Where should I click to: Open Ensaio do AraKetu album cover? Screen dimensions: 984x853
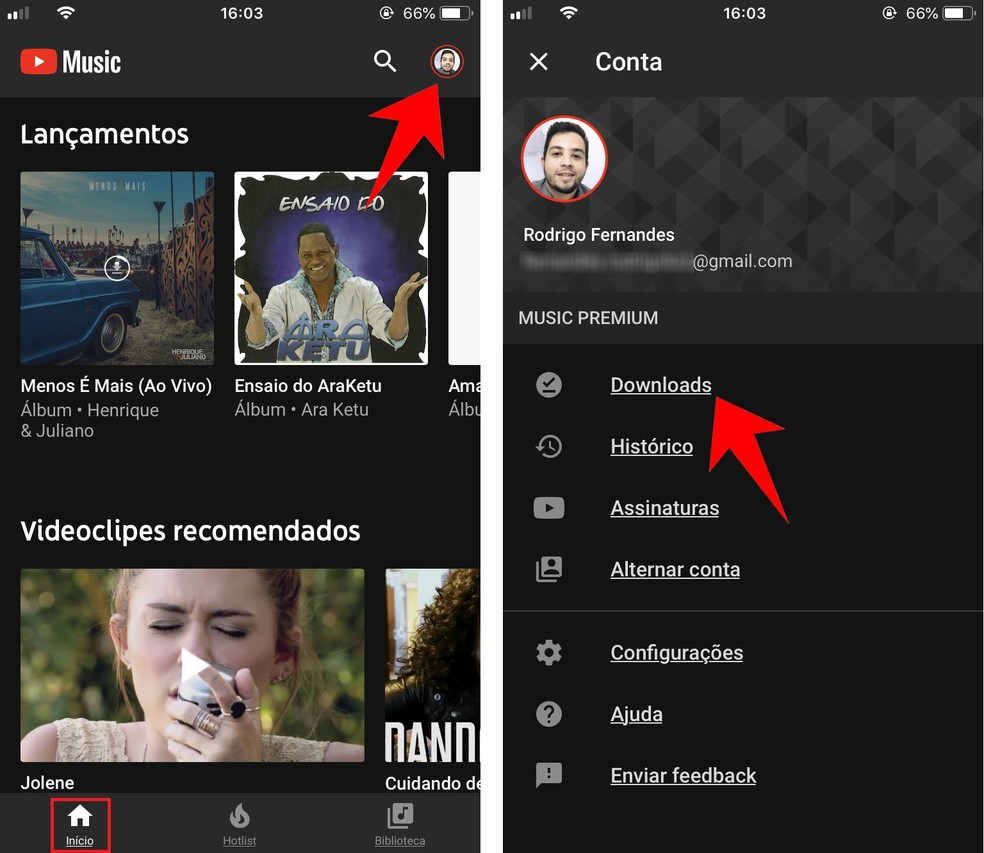pos(331,268)
